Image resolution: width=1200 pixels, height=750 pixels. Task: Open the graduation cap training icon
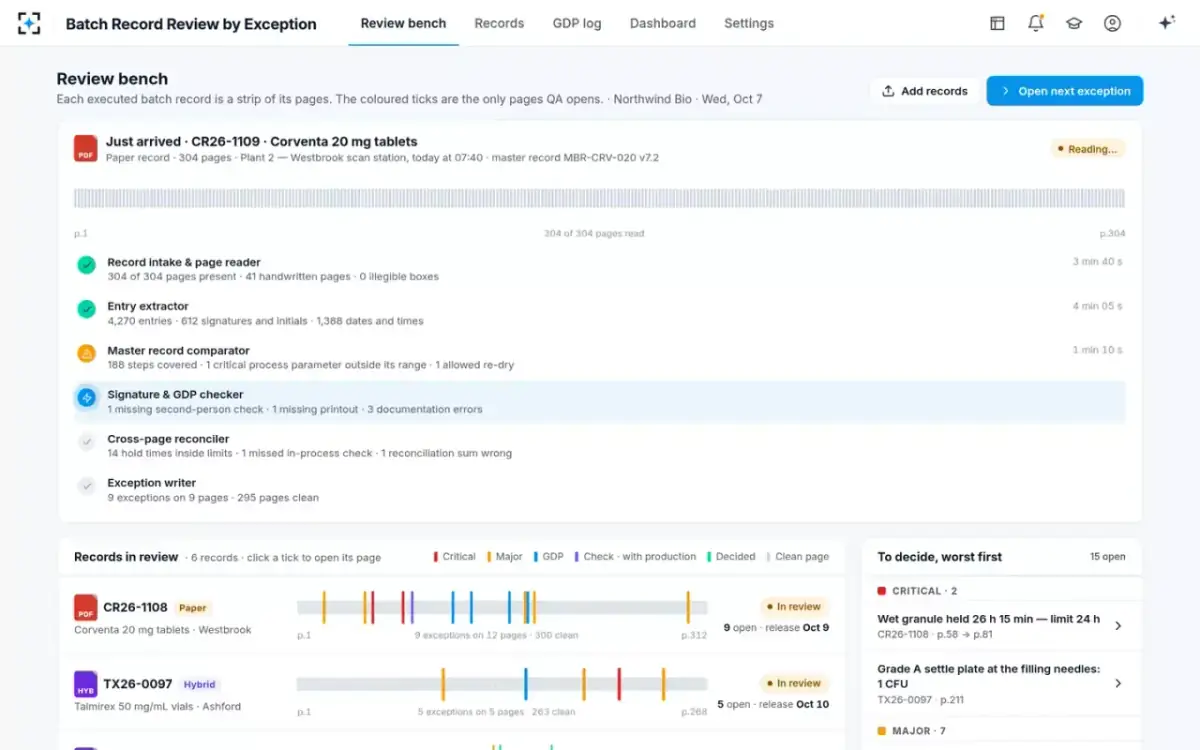1074,23
